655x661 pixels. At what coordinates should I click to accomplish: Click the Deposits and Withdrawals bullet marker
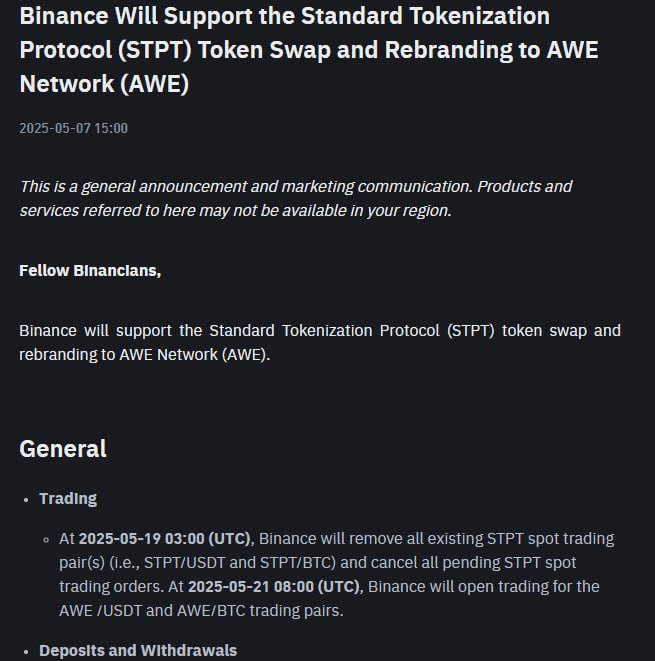26,652
